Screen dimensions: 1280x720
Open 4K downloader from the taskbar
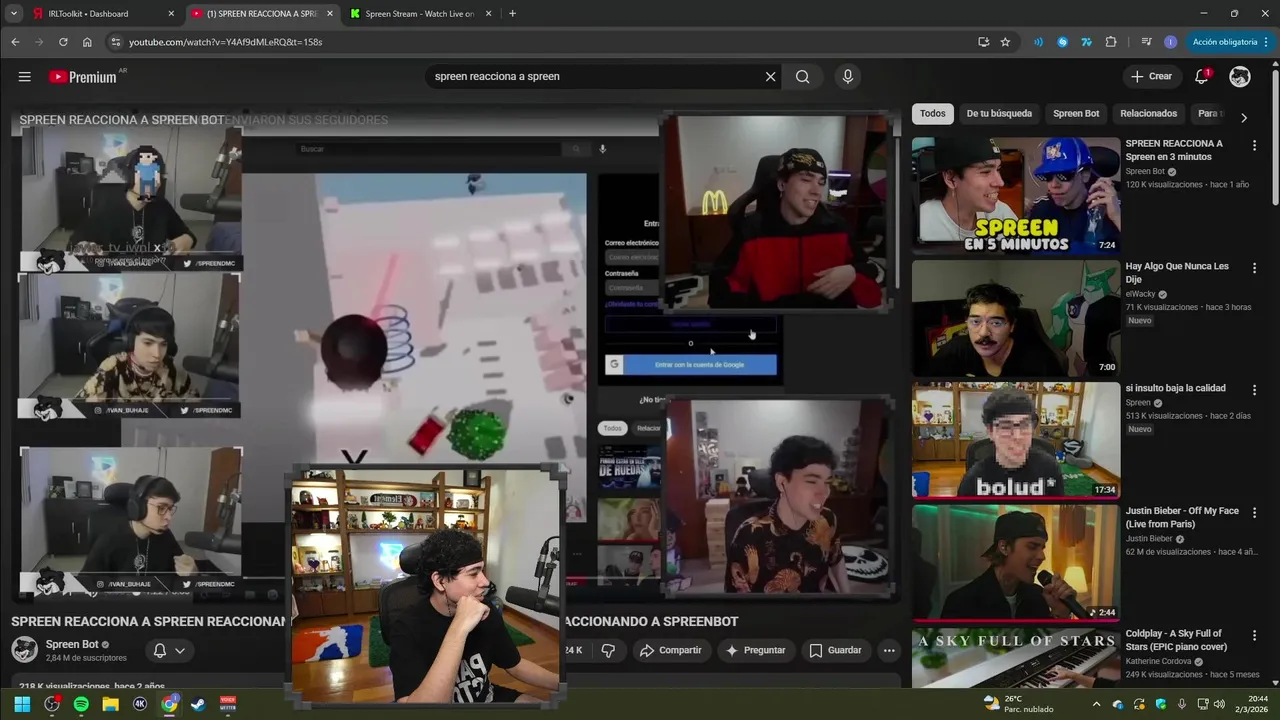140,704
